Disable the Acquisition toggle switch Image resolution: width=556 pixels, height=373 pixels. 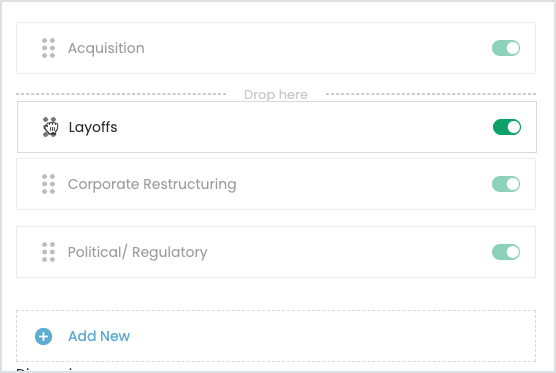pos(506,48)
